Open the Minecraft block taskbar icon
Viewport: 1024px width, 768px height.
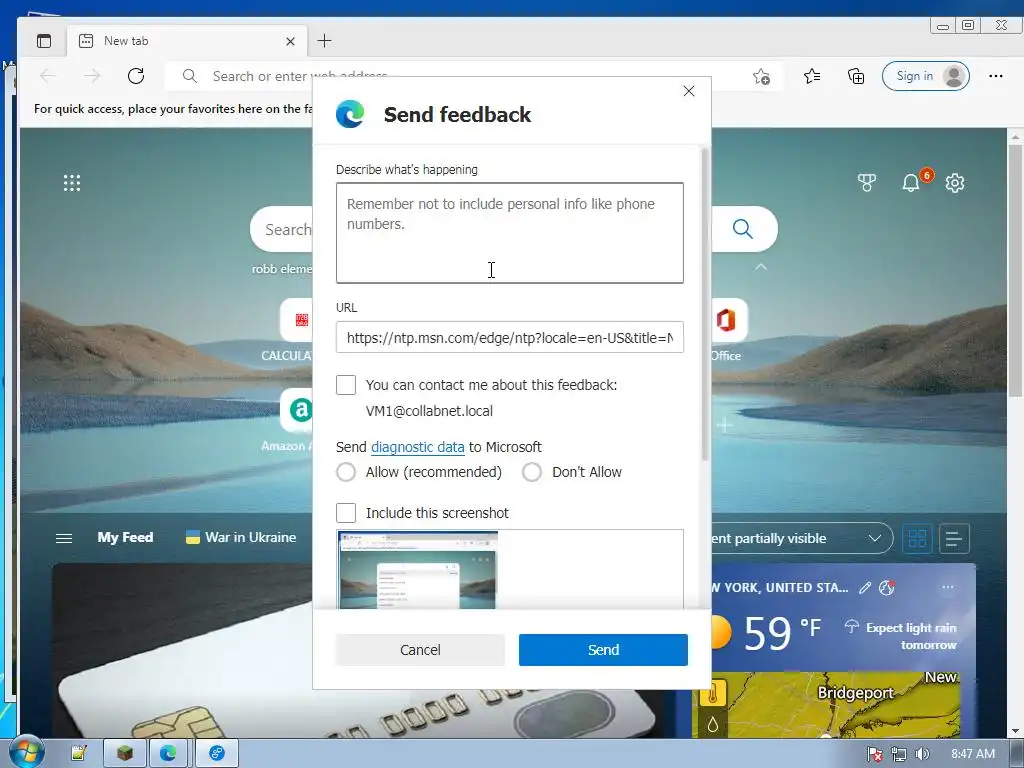tap(125, 753)
